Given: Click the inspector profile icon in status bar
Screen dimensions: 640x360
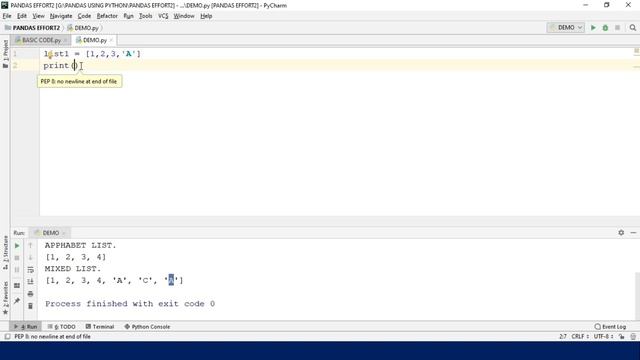Looking at the screenshot, I should 633,336.
